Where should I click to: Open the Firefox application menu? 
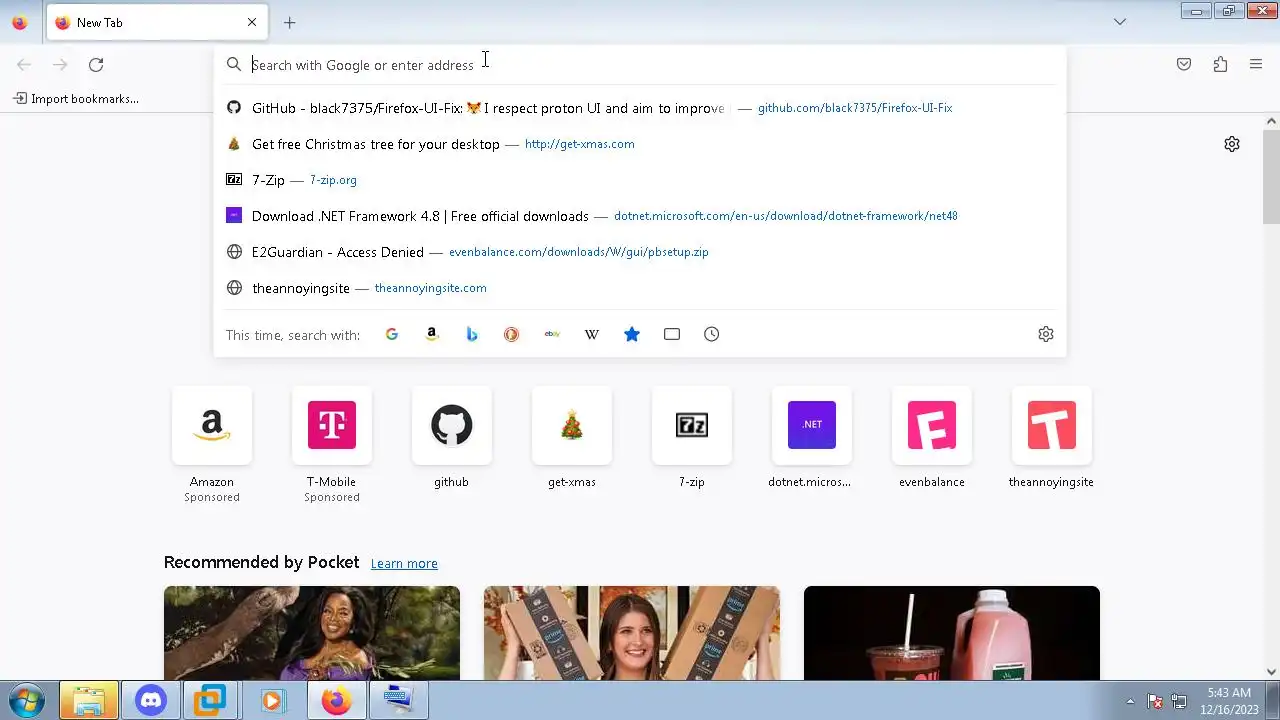pyautogui.click(x=1256, y=65)
